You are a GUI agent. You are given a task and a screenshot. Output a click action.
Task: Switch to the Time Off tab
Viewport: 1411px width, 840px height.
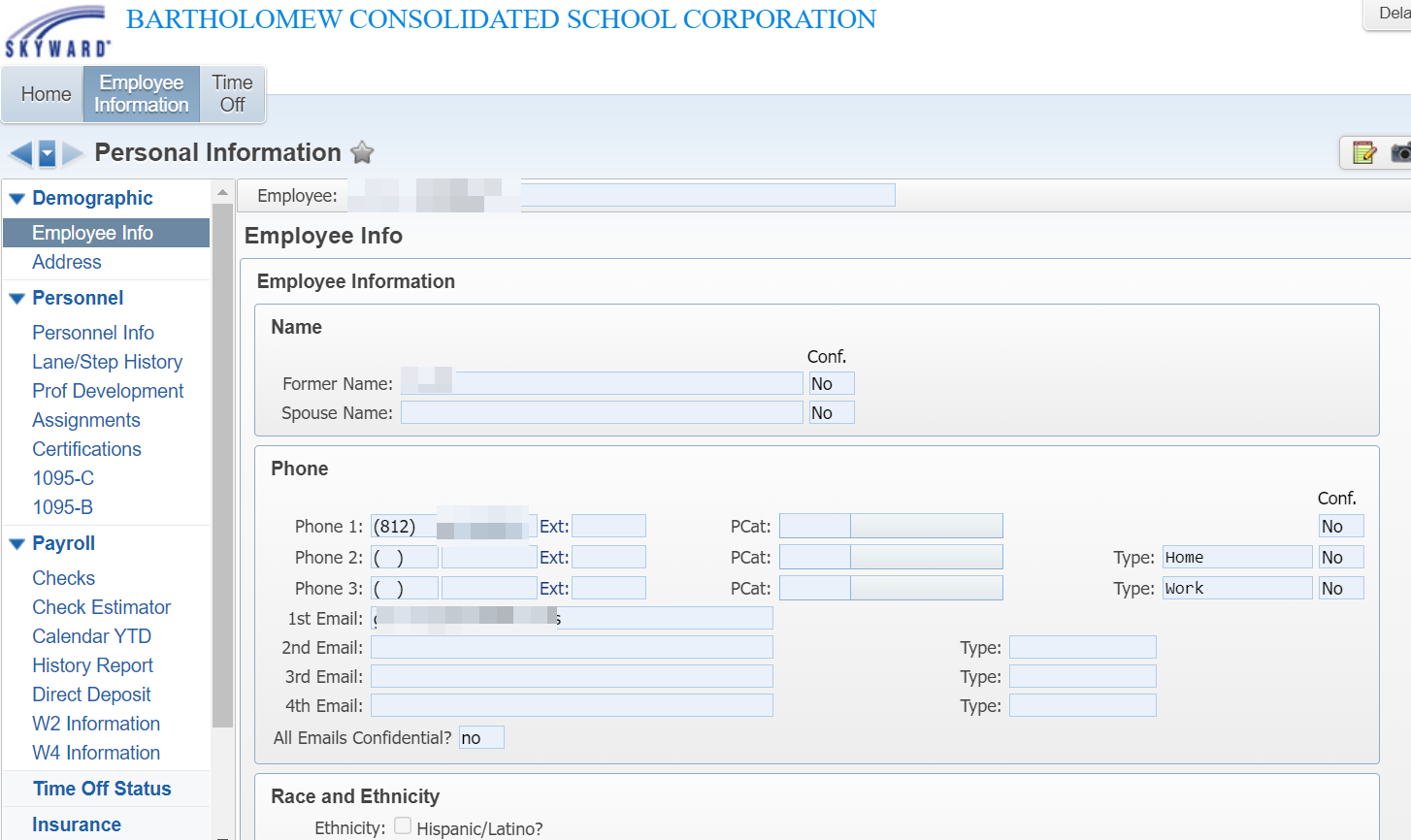tap(232, 94)
